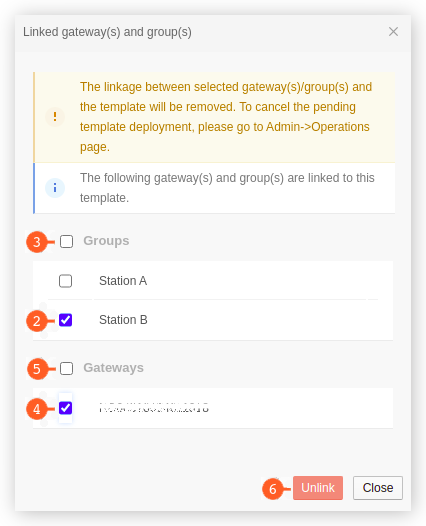Click the orange step 3 marker

click(x=37, y=242)
